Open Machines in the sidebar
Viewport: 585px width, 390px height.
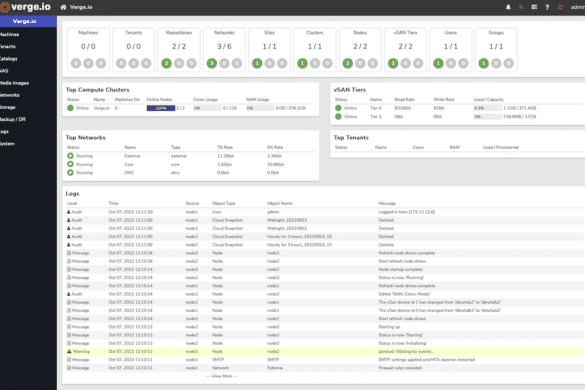click(10, 34)
